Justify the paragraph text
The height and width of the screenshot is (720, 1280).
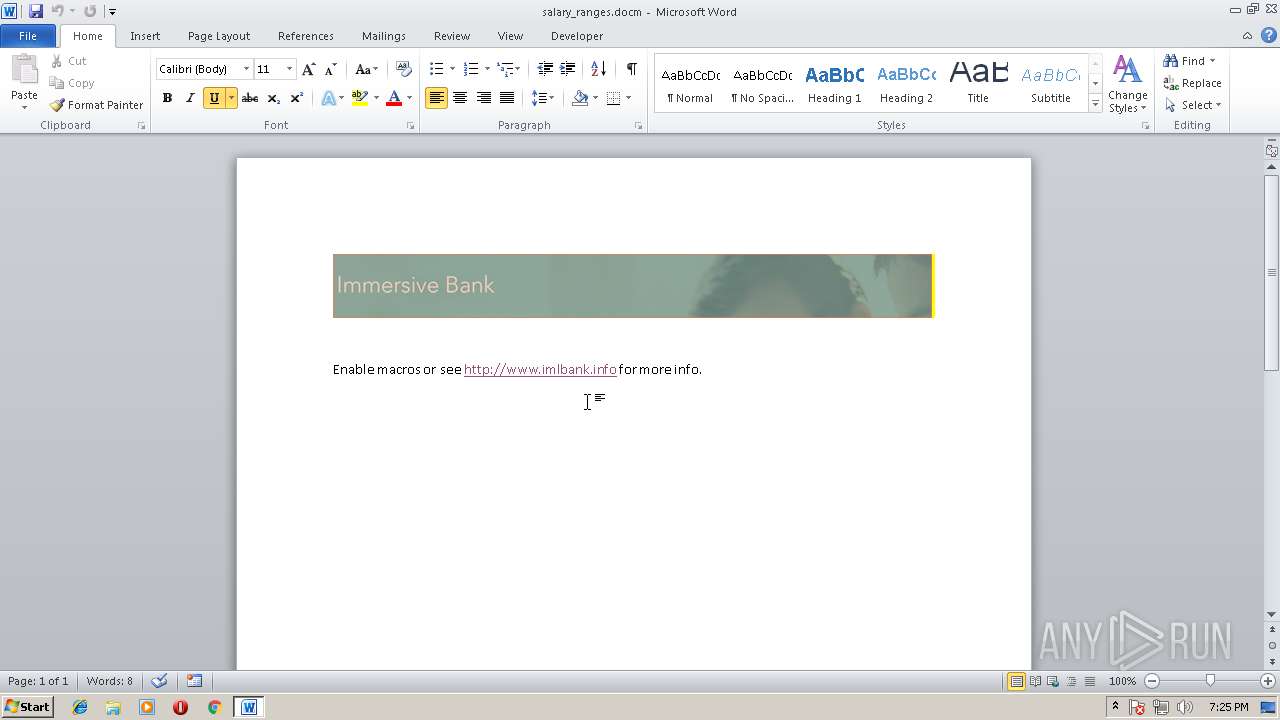click(507, 98)
